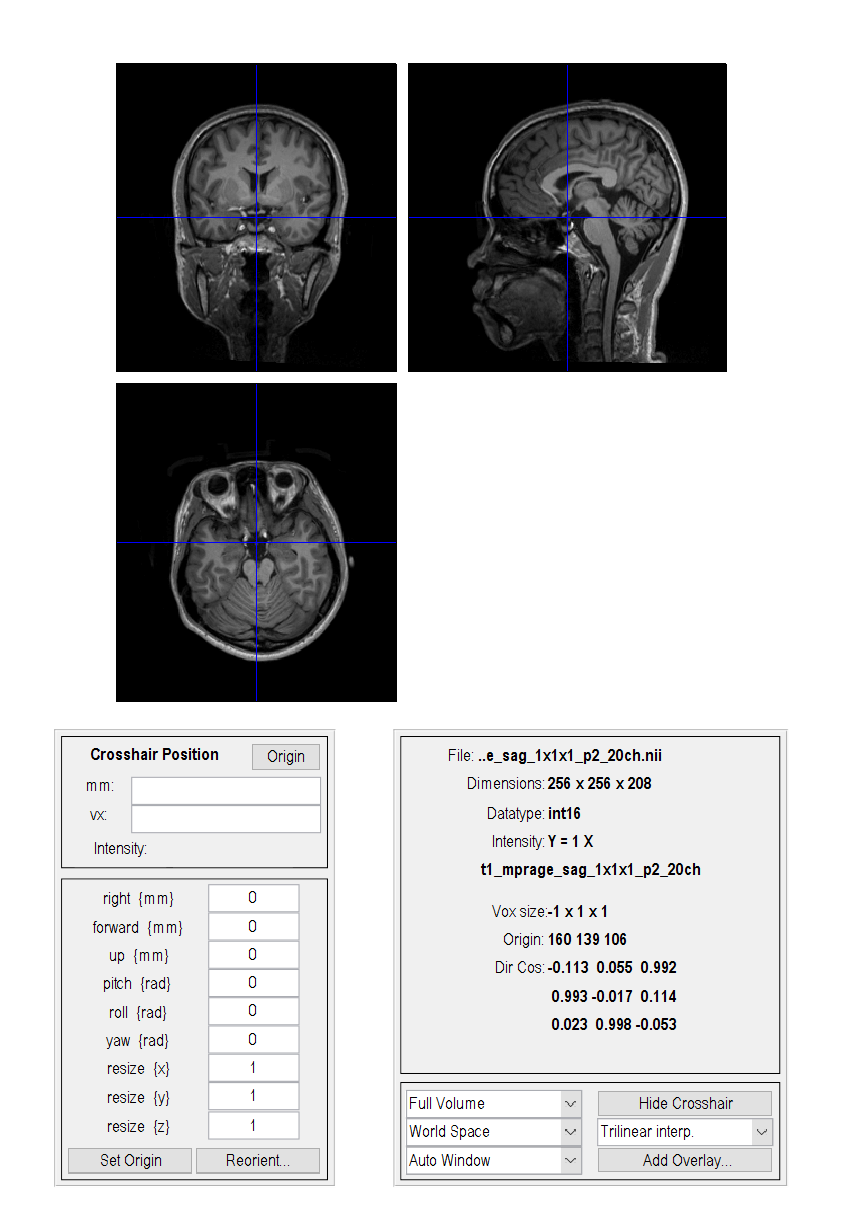Click the sagittal brain view
The width and height of the screenshot is (847, 1221).
(567, 217)
